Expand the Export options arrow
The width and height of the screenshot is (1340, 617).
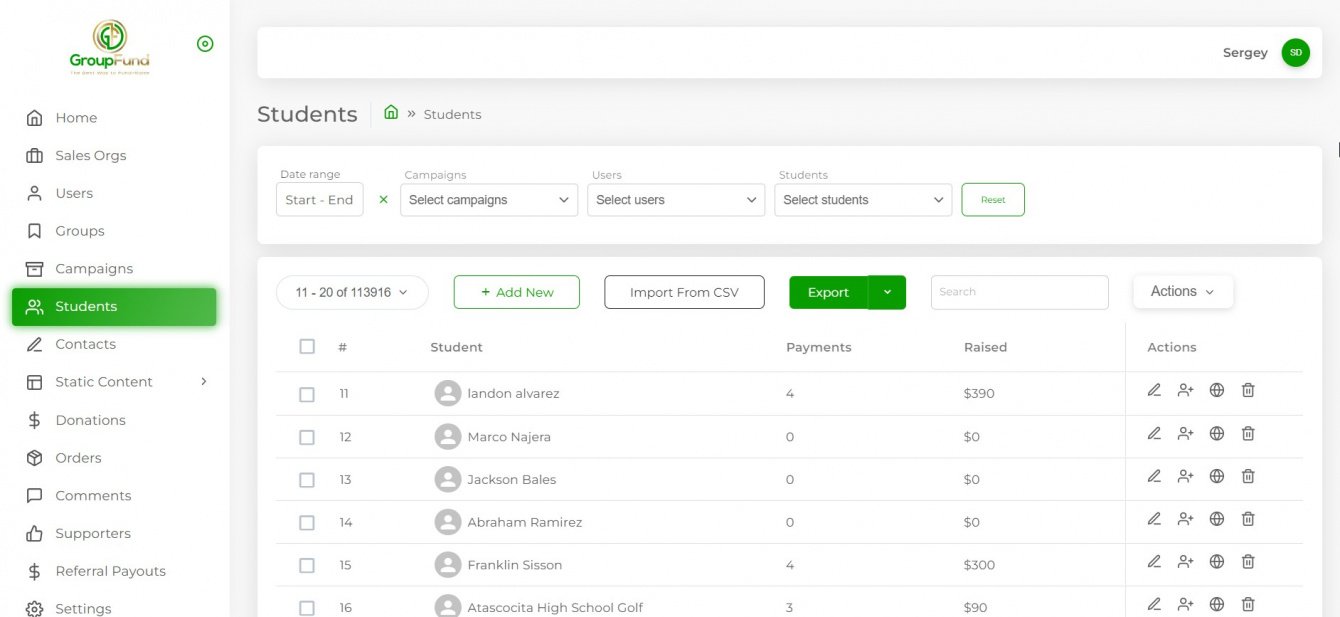click(x=887, y=292)
